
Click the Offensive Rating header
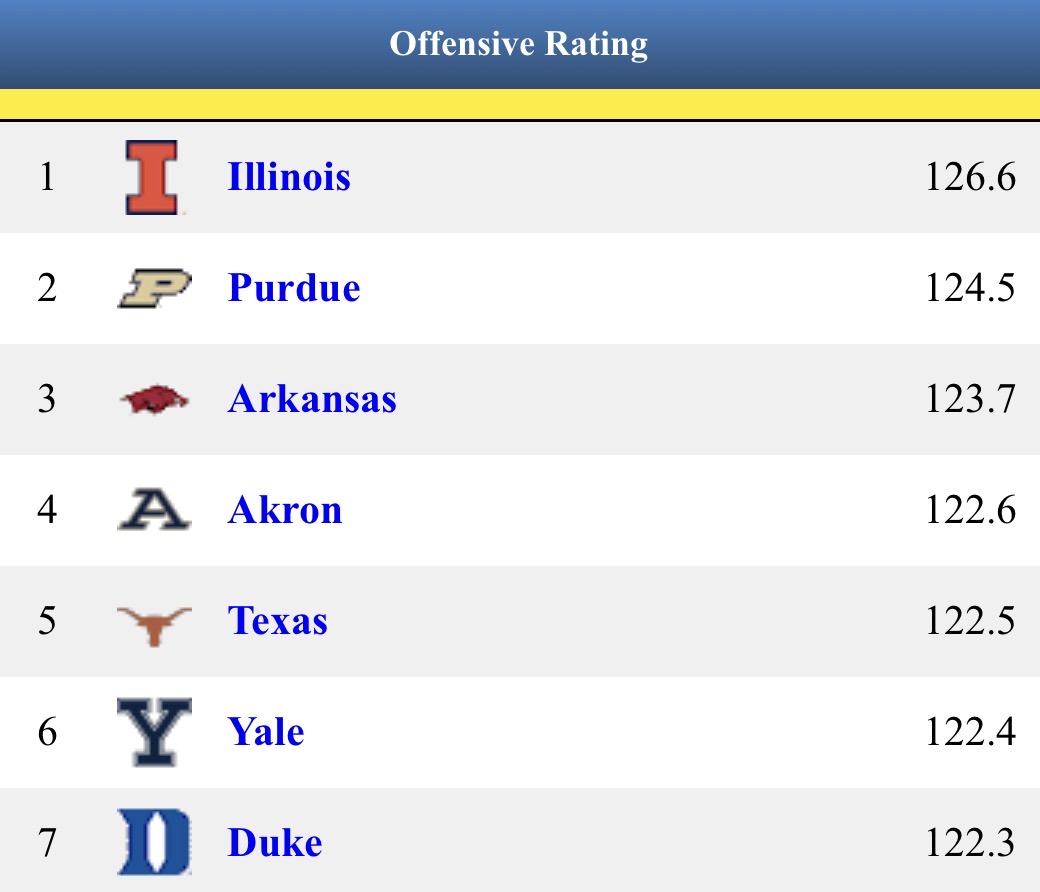tap(519, 44)
